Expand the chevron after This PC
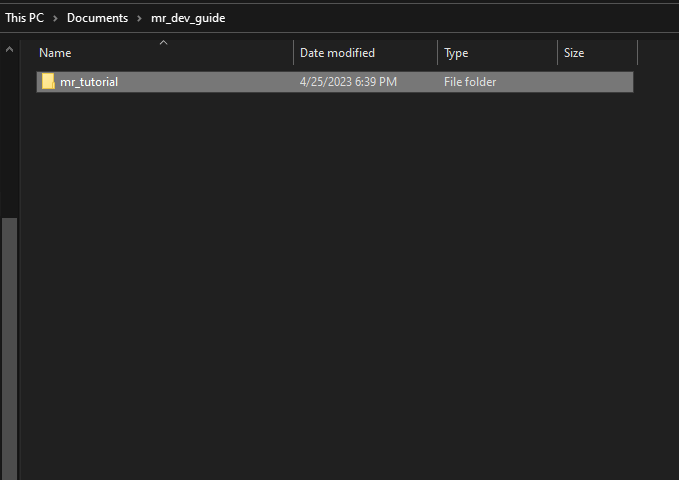This screenshot has width=679, height=480. click(55, 18)
